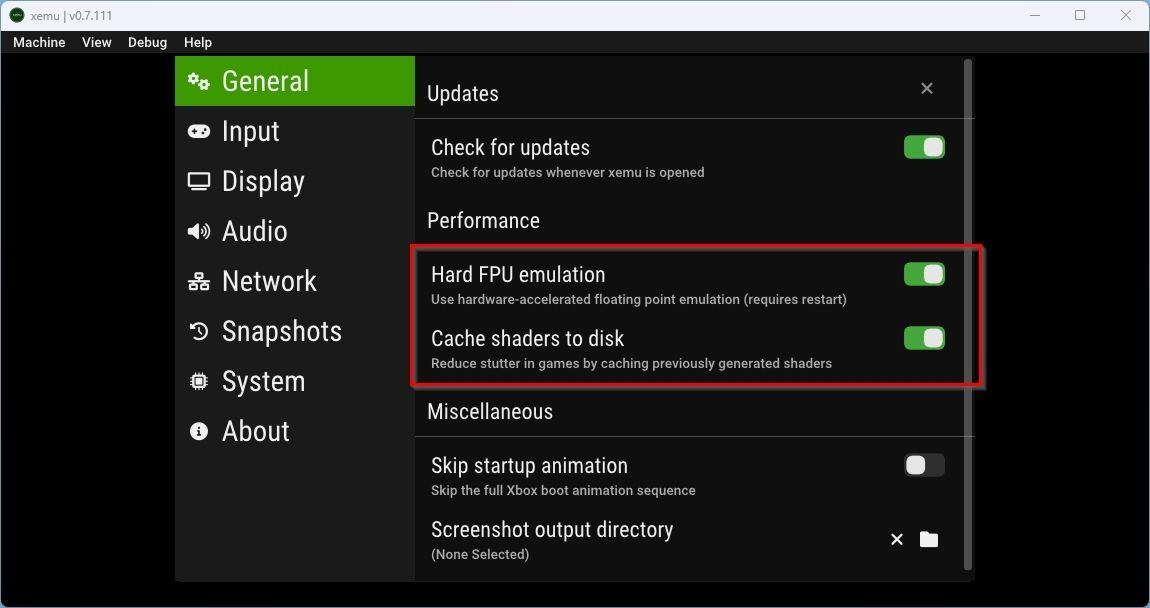Select the Snapshots history icon
This screenshot has width=1150, height=608.
(x=197, y=331)
